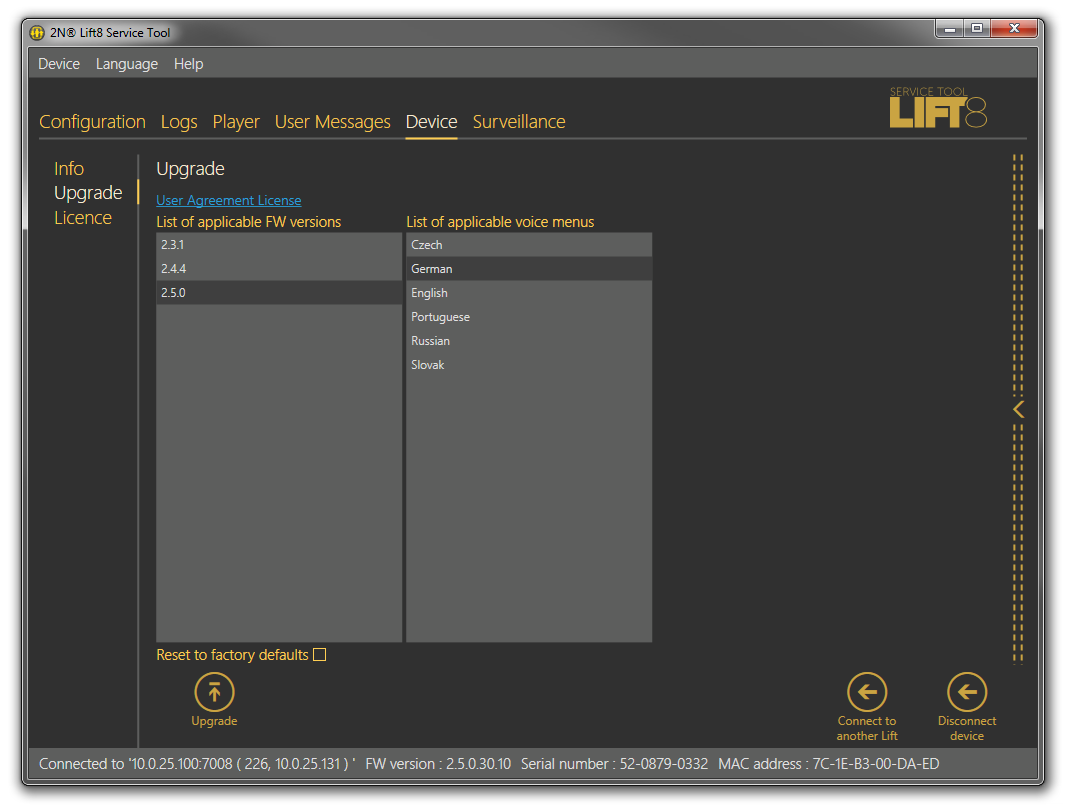The width and height of the screenshot is (1067, 807).
Task: Click the Disconnect device icon
Action: (x=967, y=692)
